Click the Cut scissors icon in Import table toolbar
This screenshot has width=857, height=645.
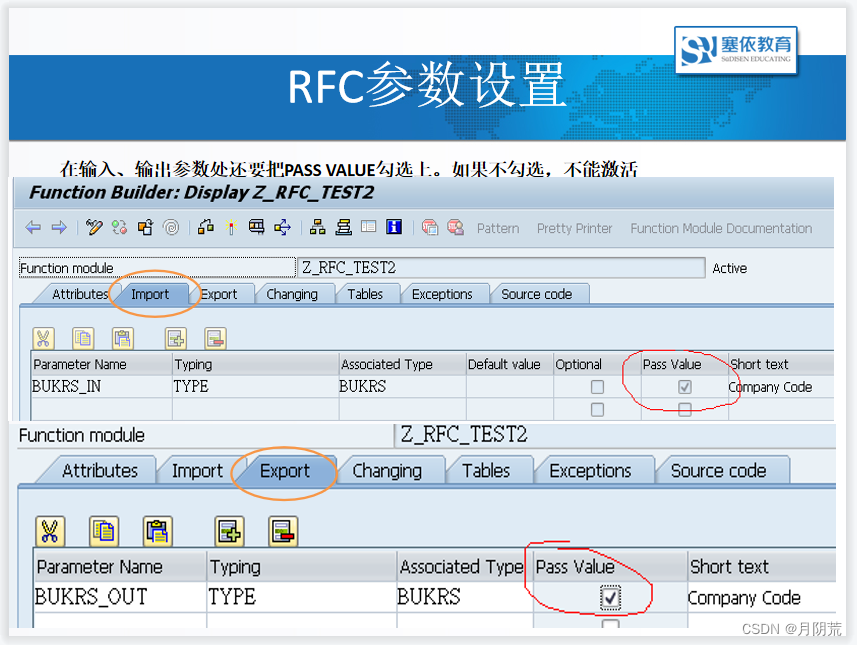tap(43, 339)
